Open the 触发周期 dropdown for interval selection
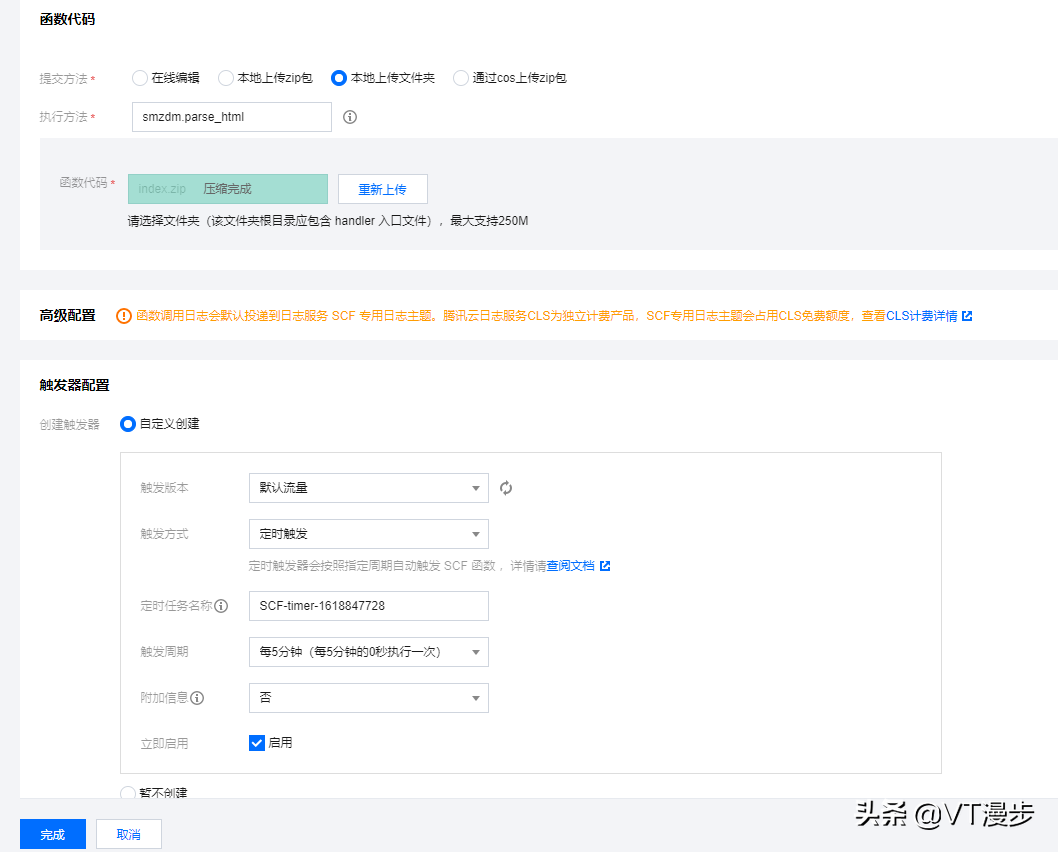 (x=368, y=651)
